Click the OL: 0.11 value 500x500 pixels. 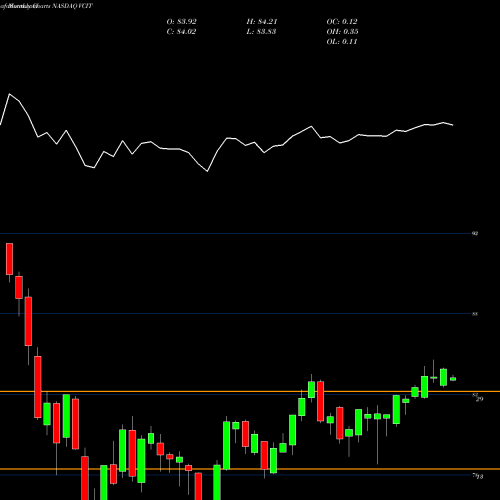pos(342,42)
